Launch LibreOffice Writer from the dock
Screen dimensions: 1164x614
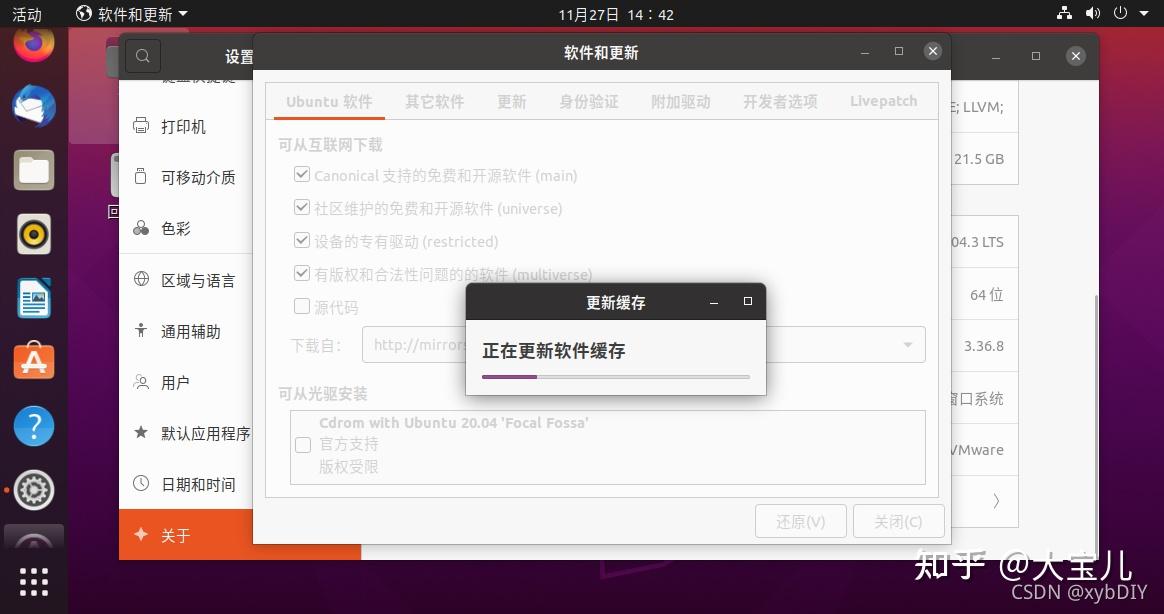coord(33,298)
